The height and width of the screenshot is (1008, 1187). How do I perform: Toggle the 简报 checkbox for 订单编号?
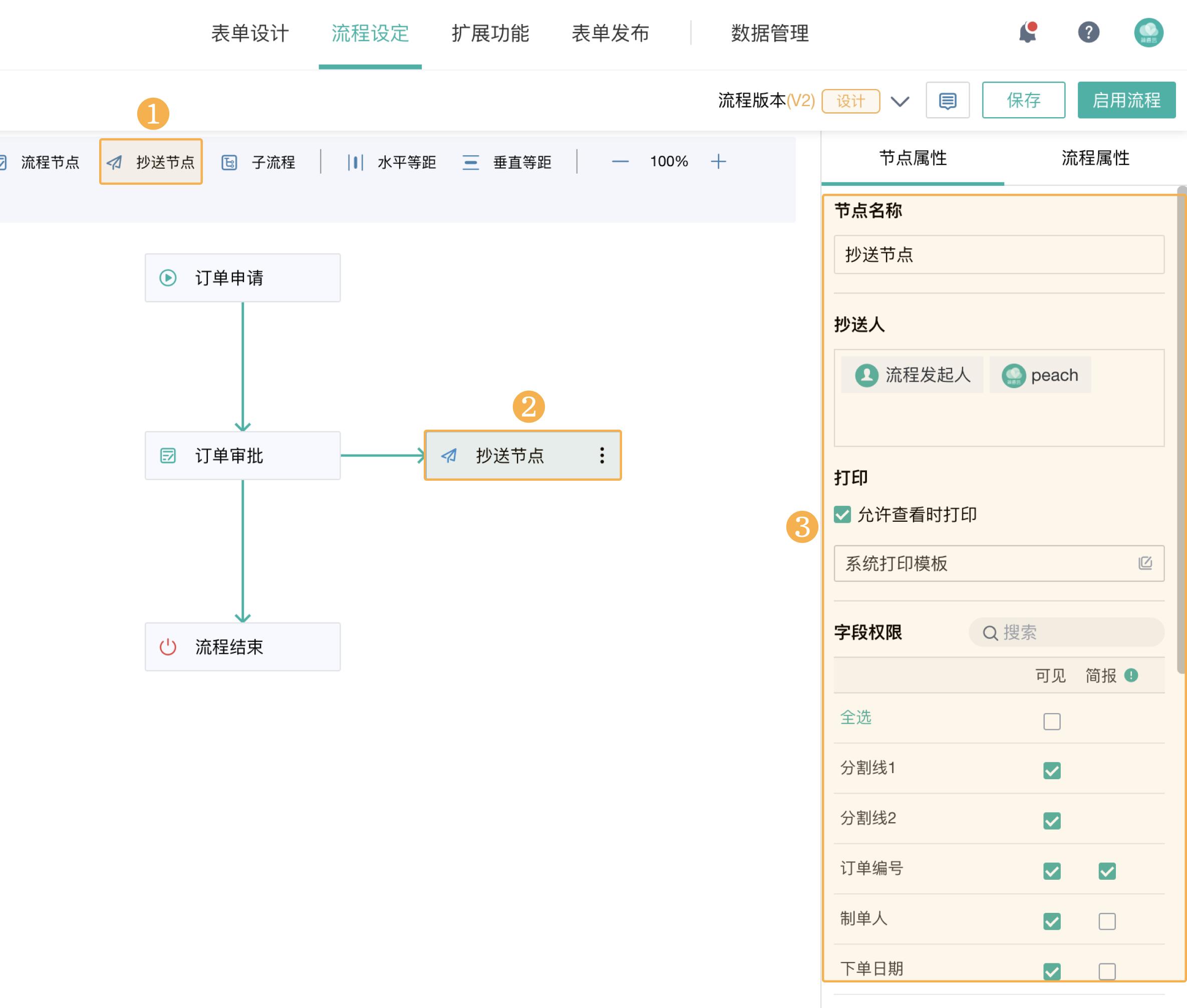point(1106,871)
